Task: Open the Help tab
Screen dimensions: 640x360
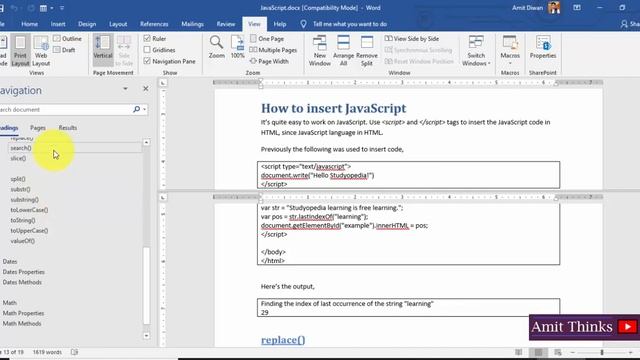Action: tap(280, 24)
